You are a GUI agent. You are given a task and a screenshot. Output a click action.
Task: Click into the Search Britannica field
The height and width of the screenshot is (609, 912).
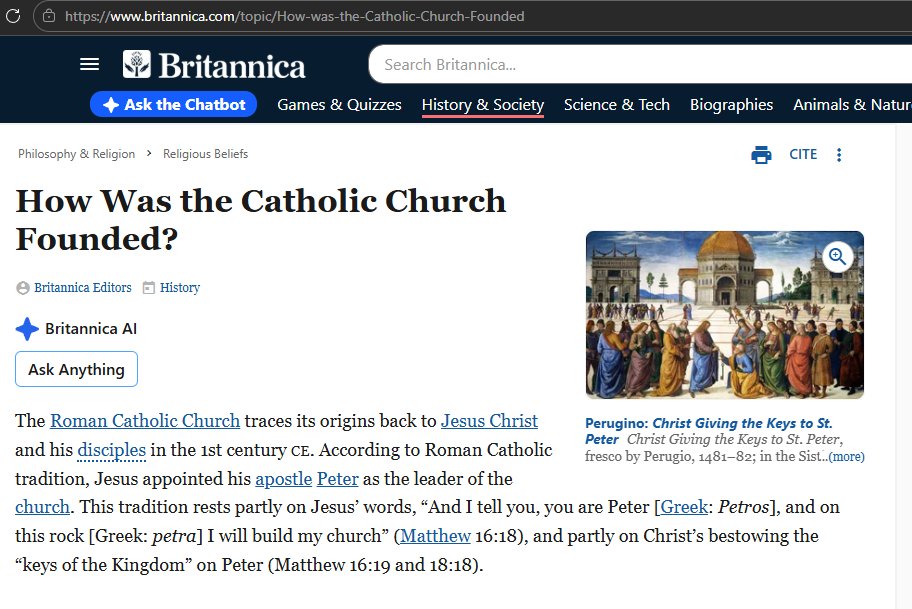pyautogui.click(x=640, y=65)
